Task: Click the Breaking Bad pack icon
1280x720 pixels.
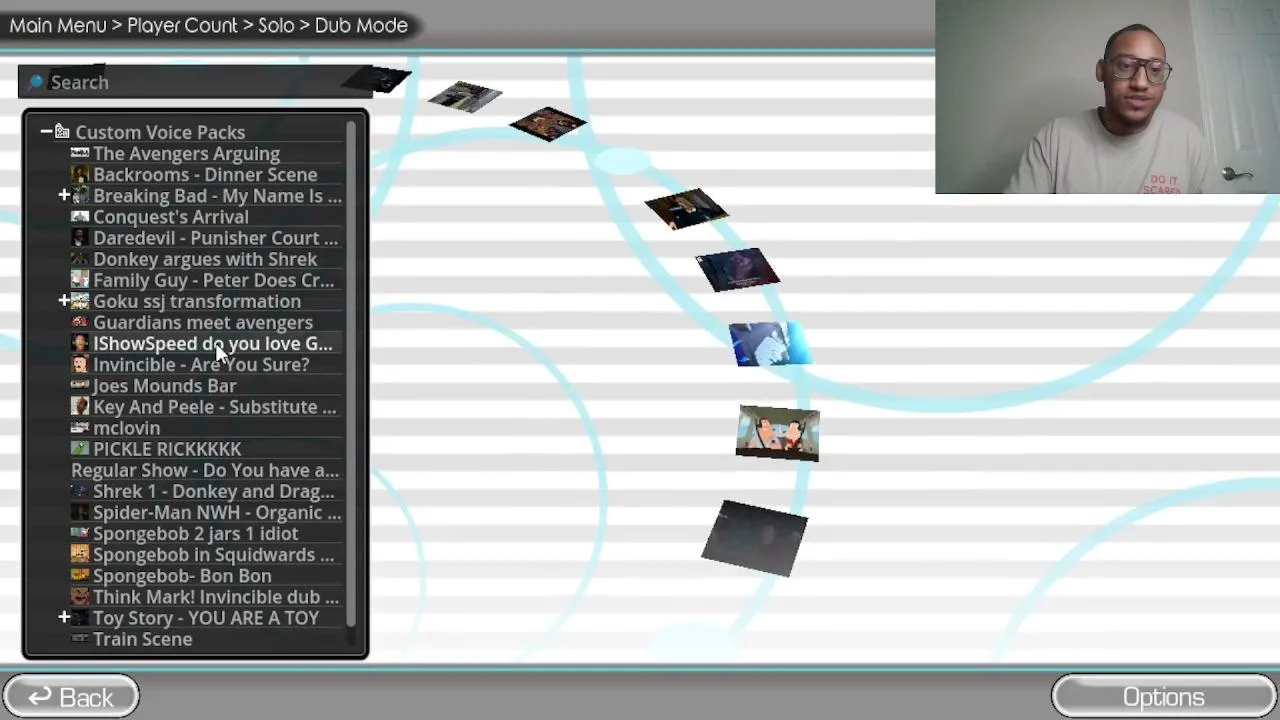Action: click(80, 196)
